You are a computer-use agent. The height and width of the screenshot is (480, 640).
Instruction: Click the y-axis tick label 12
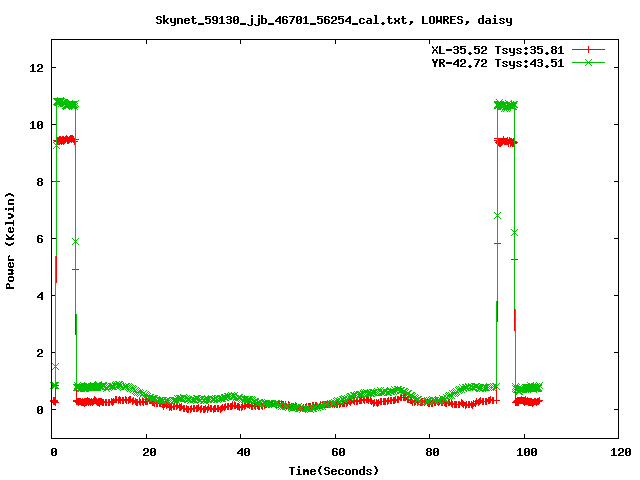coord(36,68)
